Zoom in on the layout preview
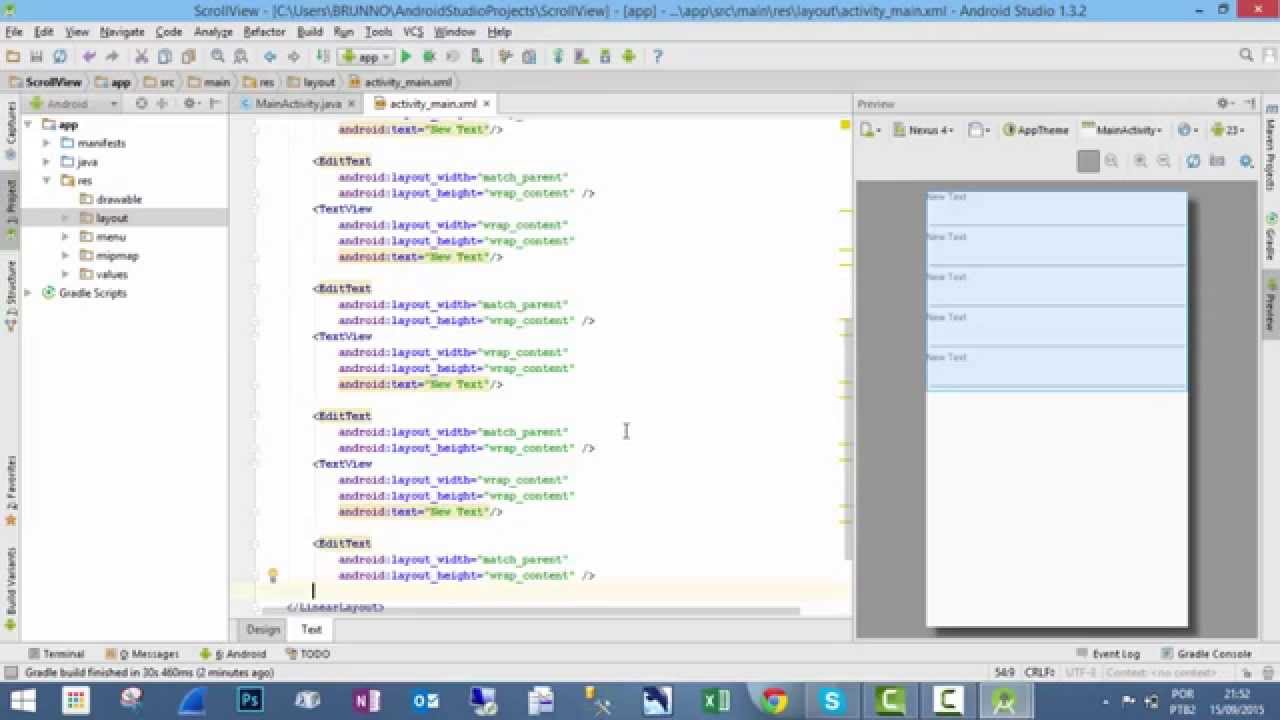 [x=1141, y=161]
